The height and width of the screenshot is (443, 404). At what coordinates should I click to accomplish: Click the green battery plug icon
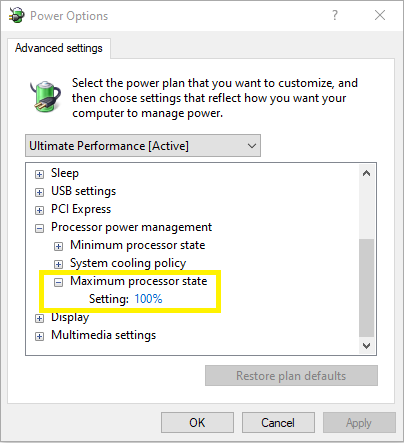(x=46, y=96)
